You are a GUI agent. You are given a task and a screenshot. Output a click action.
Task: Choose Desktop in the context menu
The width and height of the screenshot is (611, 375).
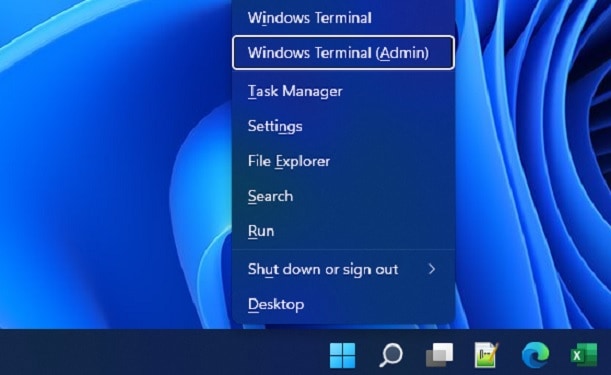click(x=343, y=304)
